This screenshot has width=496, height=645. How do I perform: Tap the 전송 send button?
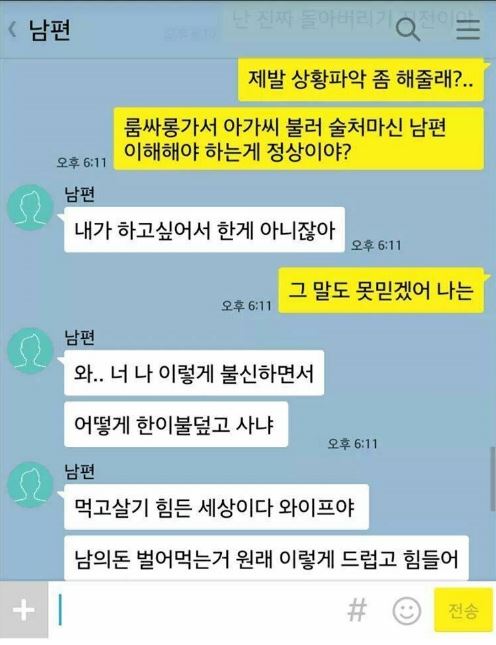tap(464, 610)
